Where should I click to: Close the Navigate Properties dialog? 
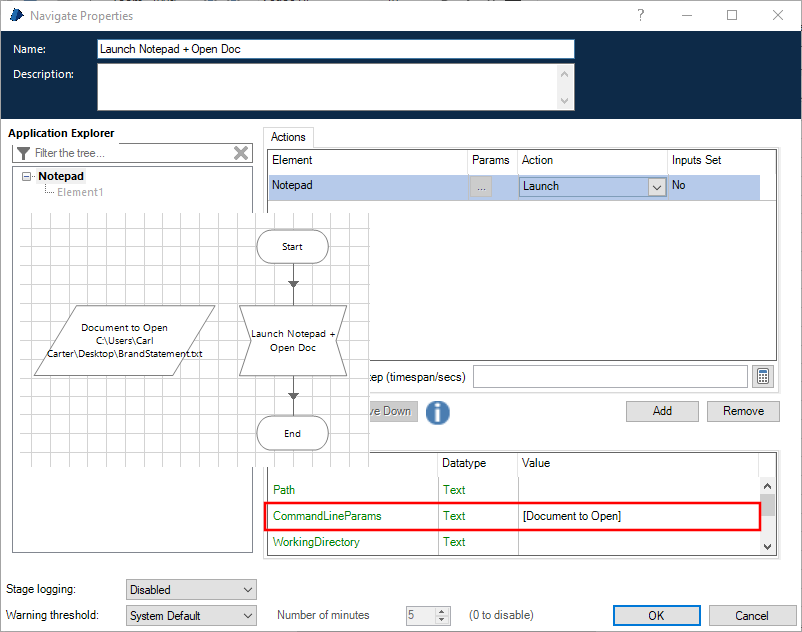(777, 15)
